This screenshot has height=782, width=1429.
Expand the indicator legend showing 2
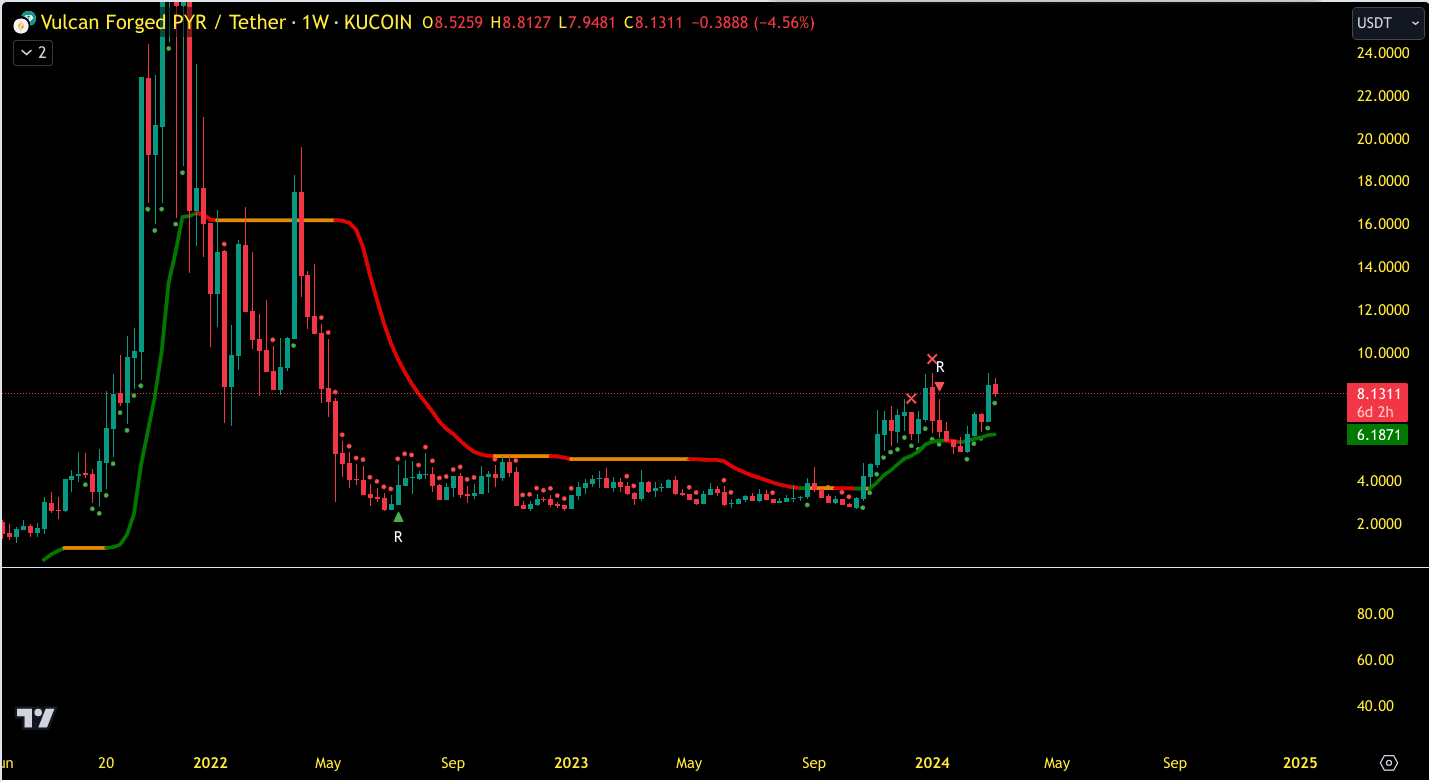(33, 53)
